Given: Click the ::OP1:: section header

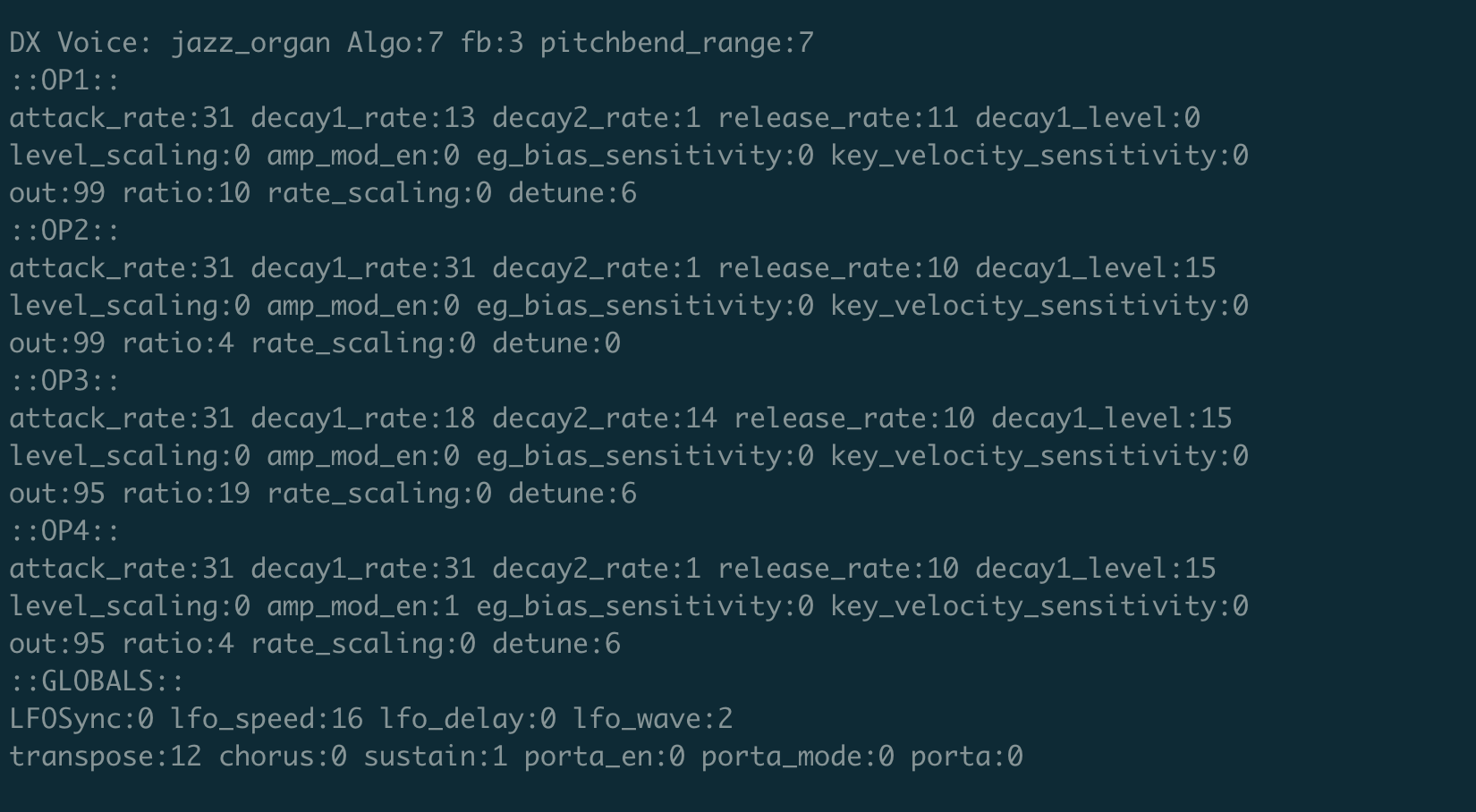Looking at the screenshot, I should click(64, 80).
